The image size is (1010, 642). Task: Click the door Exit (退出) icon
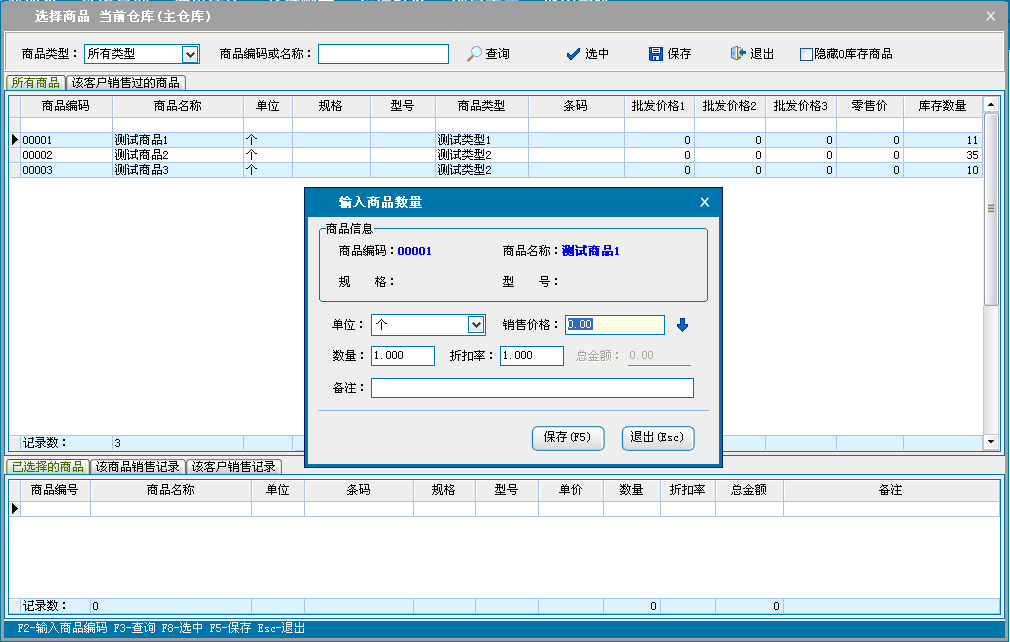tap(738, 54)
